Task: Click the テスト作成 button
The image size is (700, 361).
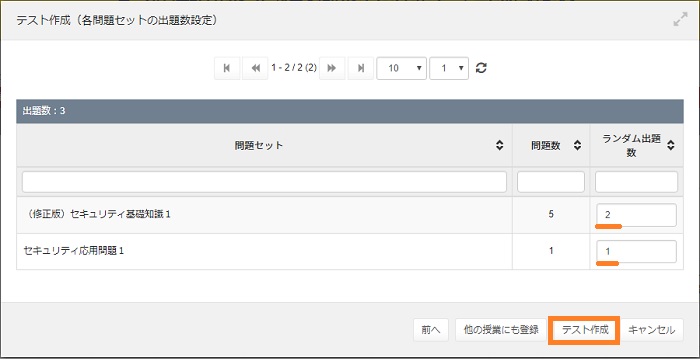Action: (585, 330)
